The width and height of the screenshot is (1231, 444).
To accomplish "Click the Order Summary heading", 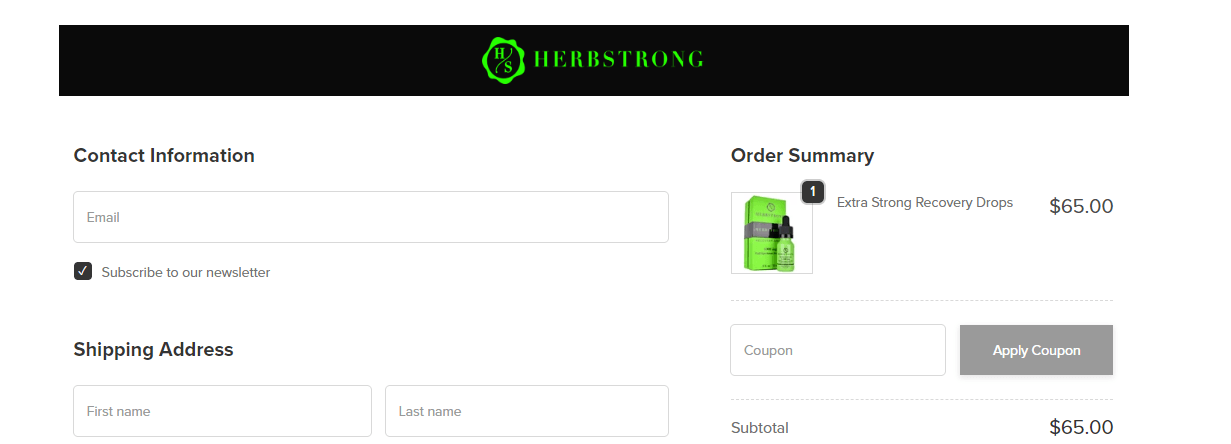I will click(x=802, y=155).
